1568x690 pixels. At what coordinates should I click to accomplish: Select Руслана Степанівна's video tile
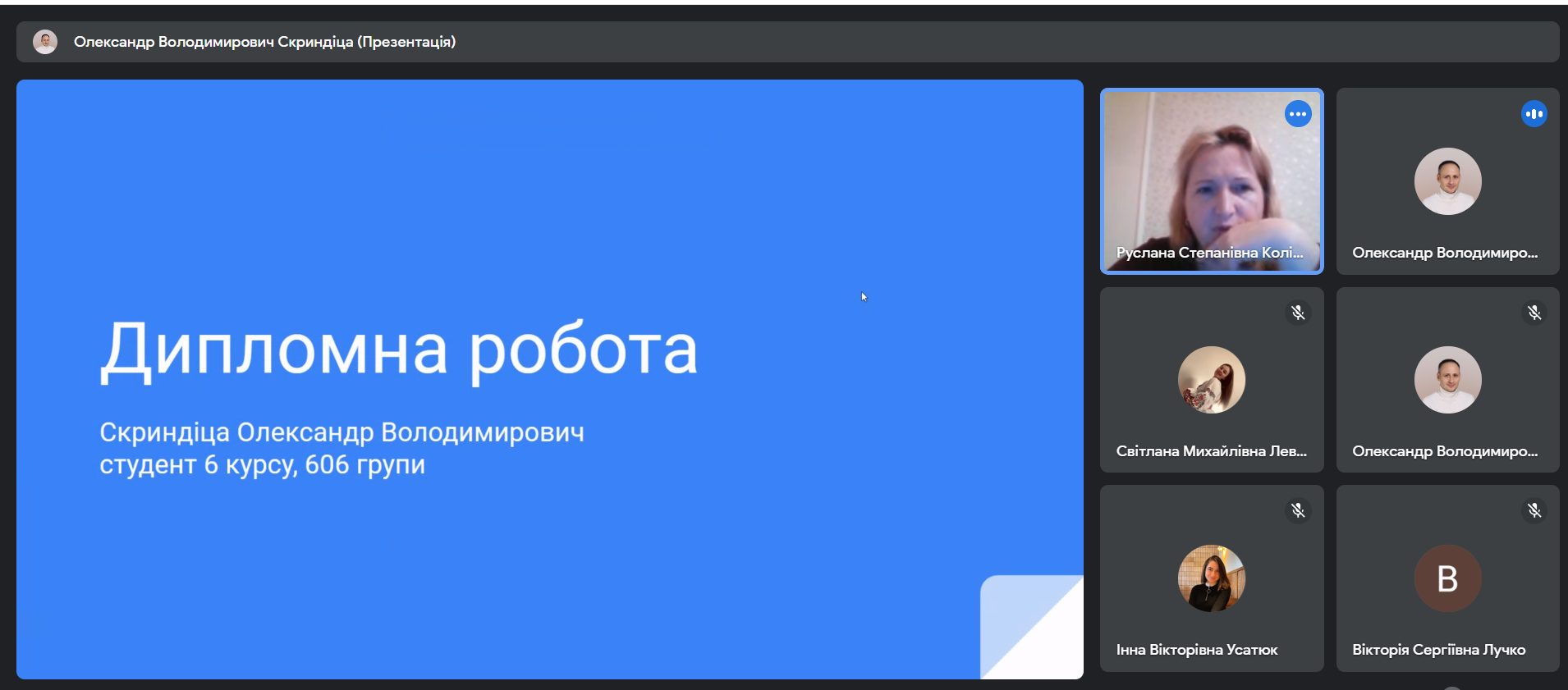[x=1212, y=180]
